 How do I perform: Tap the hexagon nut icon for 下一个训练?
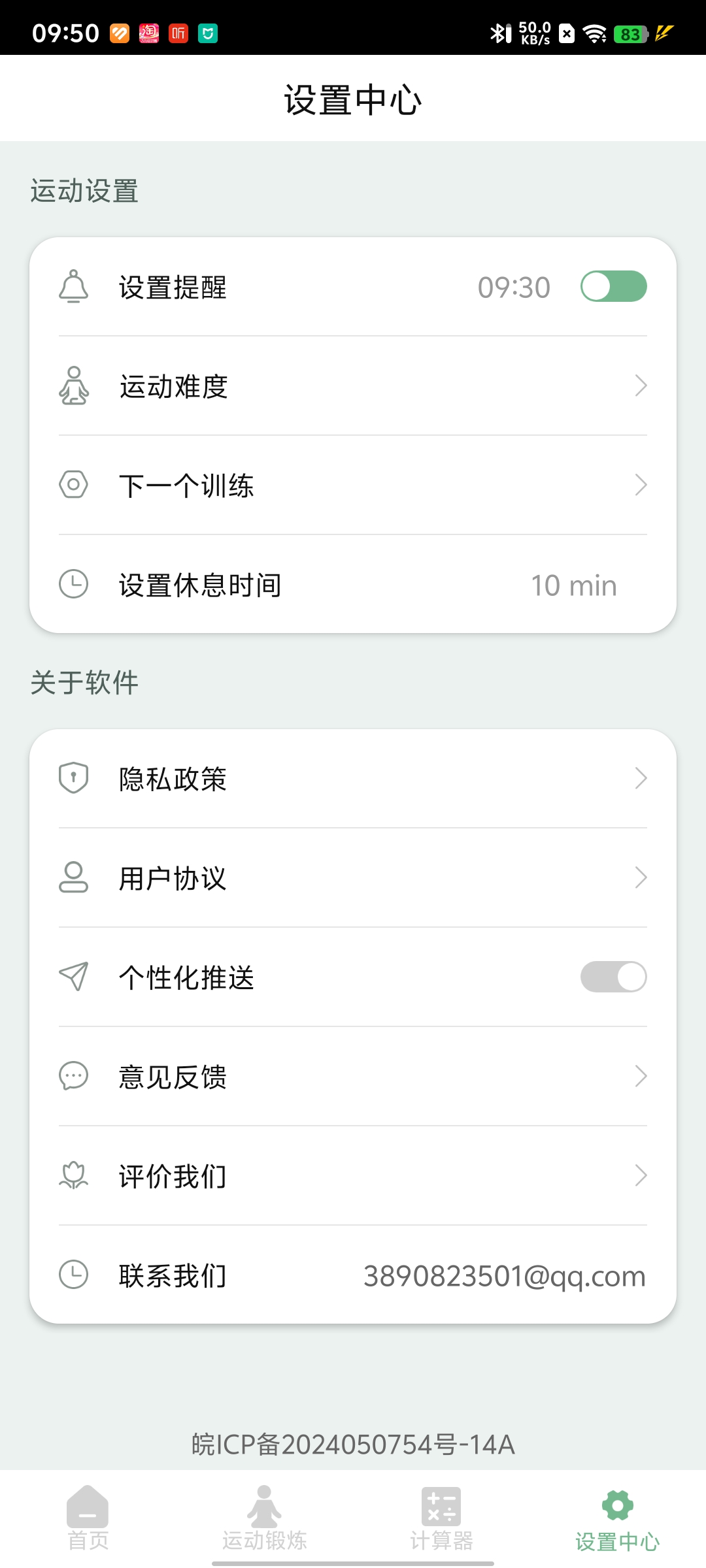click(73, 485)
